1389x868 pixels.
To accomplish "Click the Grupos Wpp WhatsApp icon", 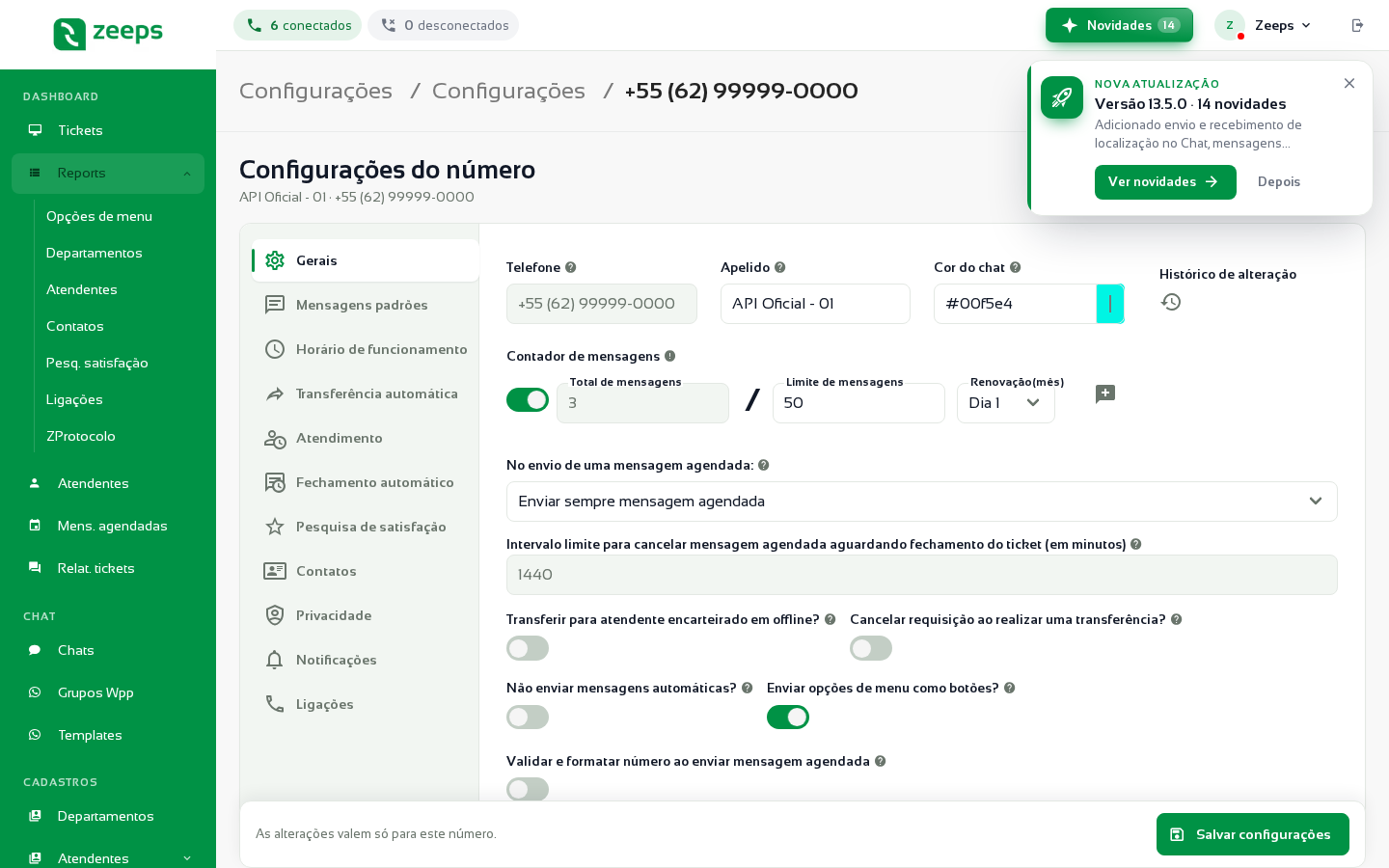I will point(35,692).
